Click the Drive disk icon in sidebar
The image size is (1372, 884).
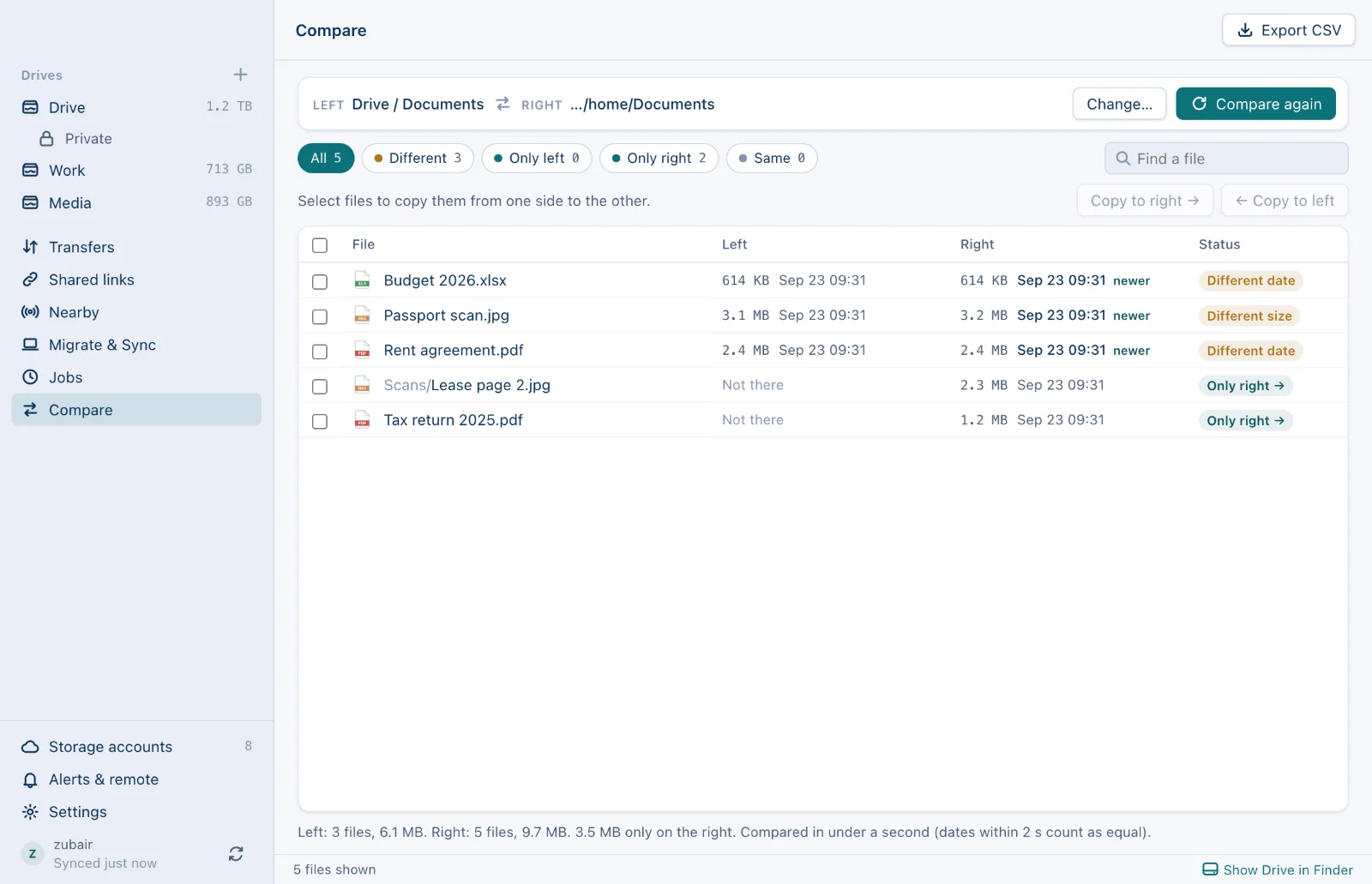click(30, 107)
